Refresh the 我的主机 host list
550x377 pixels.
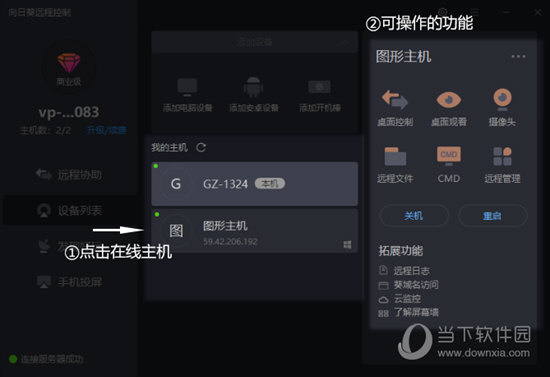[x=201, y=147]
